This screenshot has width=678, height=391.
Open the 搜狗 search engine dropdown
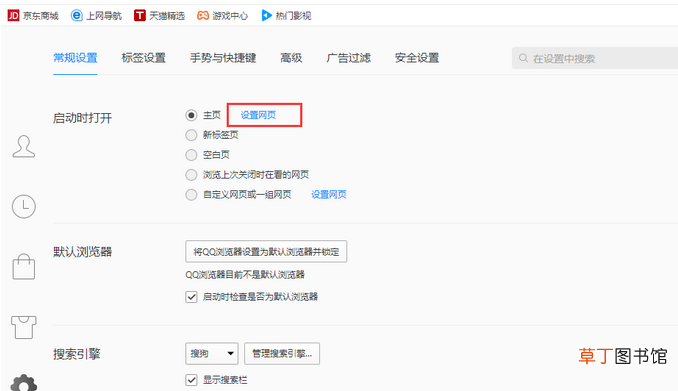point(211,354)
